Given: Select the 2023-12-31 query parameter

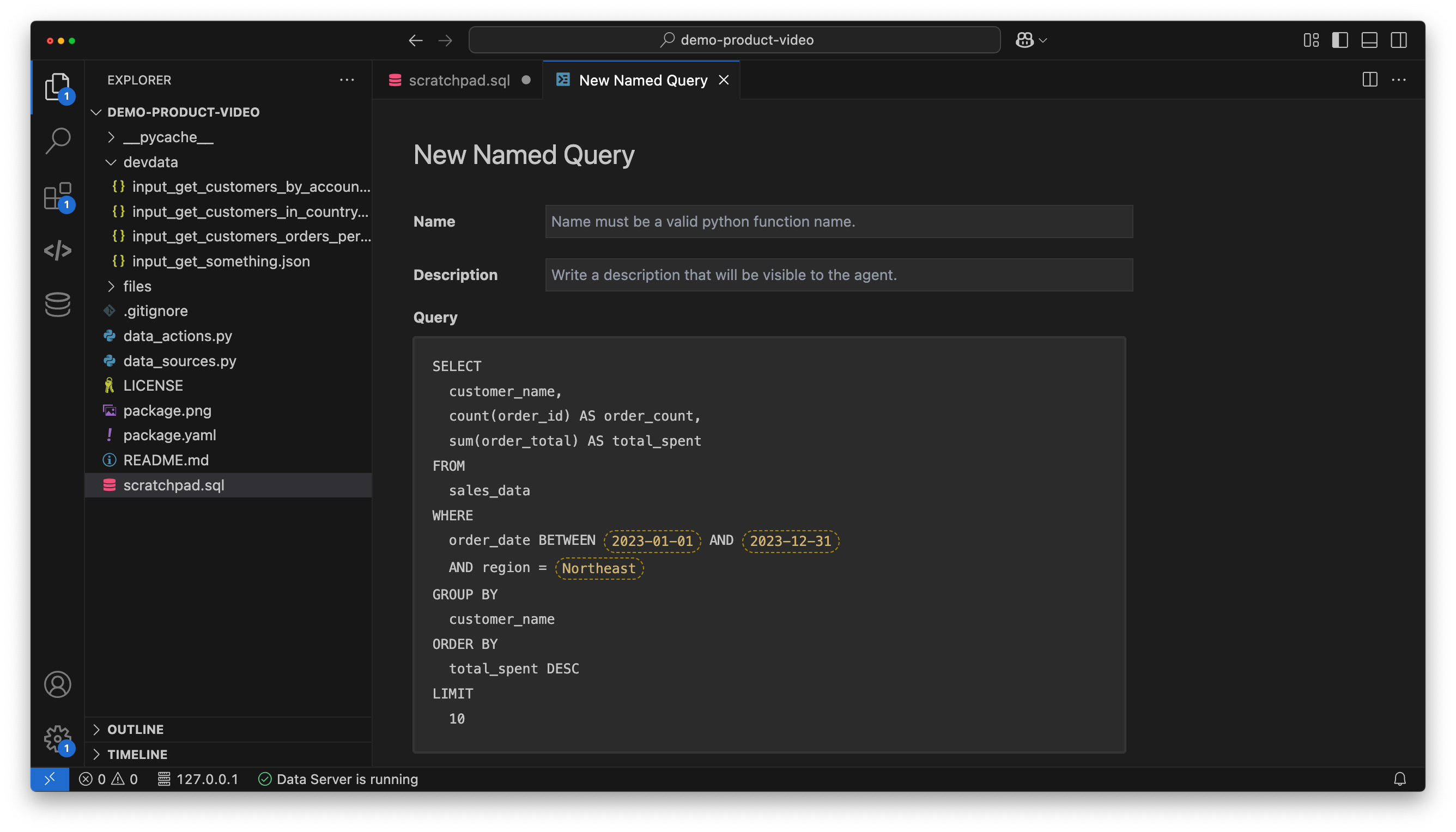Looking at the screenshot, I should click(790, 541).
